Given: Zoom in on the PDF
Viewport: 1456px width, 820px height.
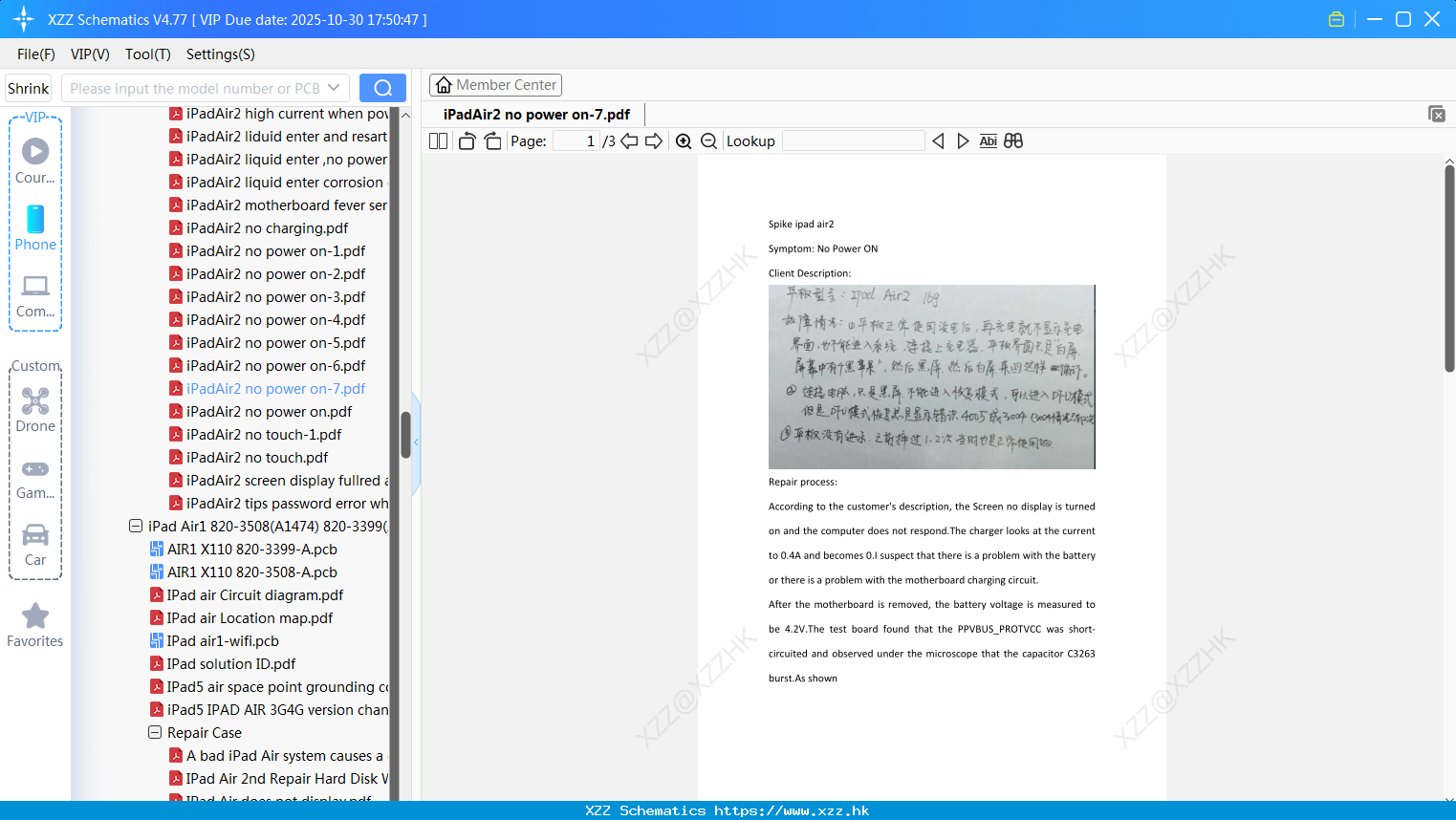Looking at the screenshot, I should click(684, 141).
